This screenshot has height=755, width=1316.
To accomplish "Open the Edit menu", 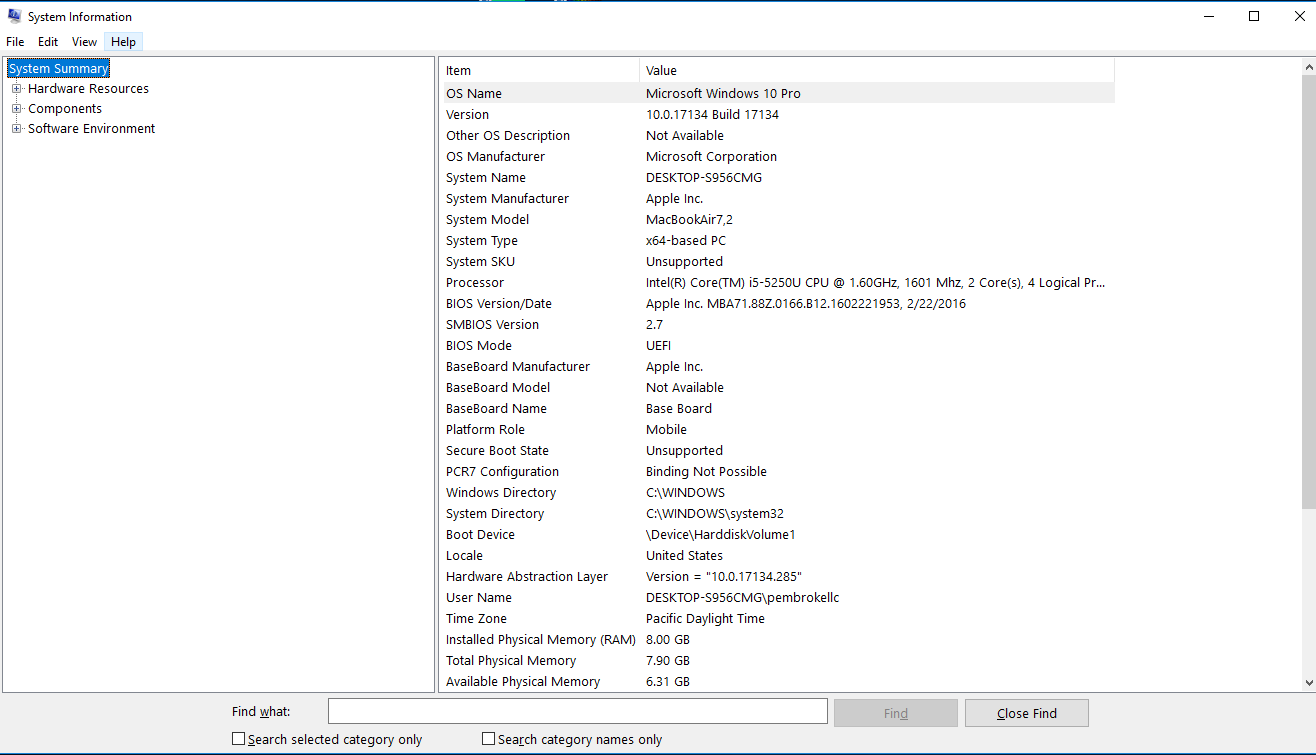I will click(48, 42).
